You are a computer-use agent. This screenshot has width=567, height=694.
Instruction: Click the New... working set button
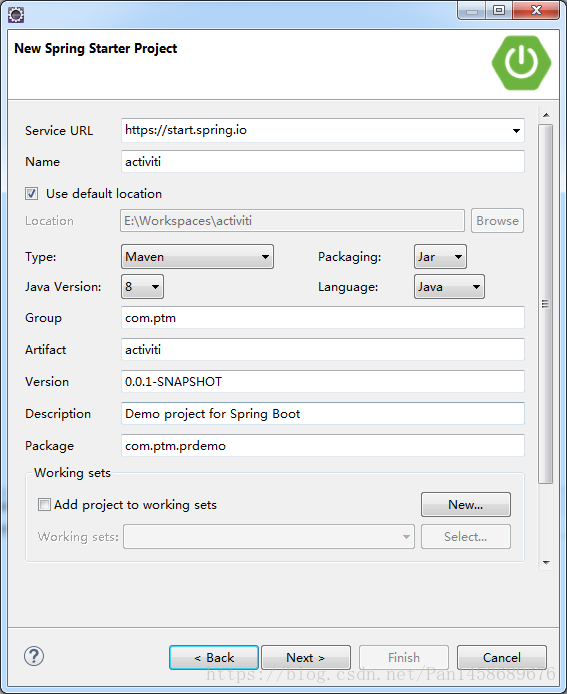pos(466,505)
